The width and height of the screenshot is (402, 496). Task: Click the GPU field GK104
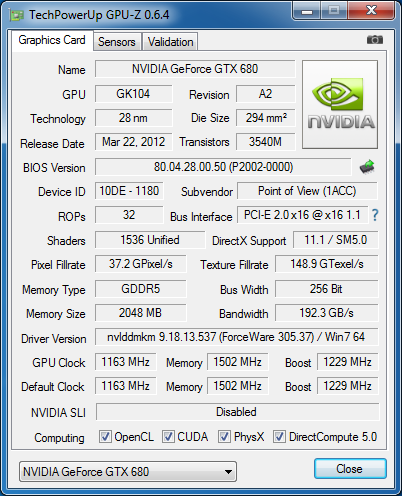click(x=133, y=94)
